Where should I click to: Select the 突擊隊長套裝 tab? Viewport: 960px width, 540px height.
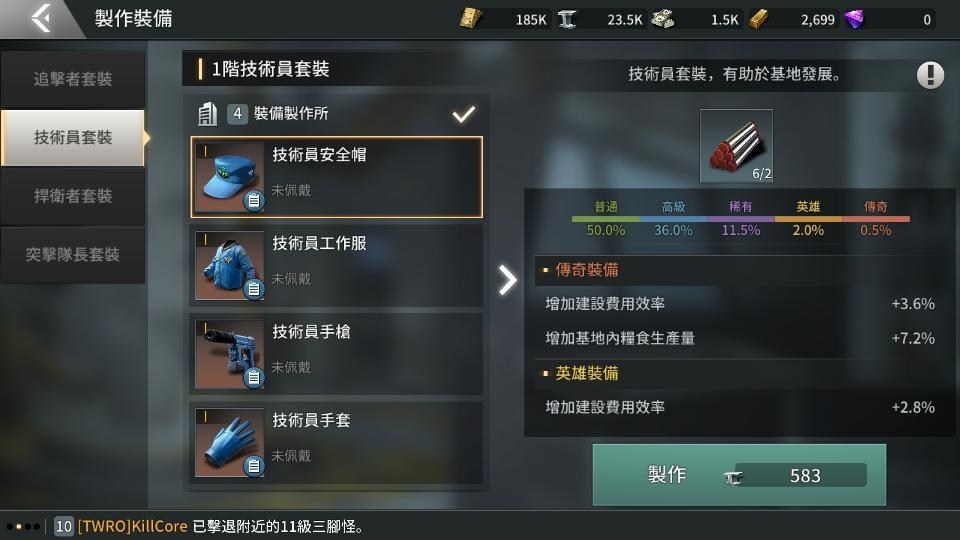[73, 255]
